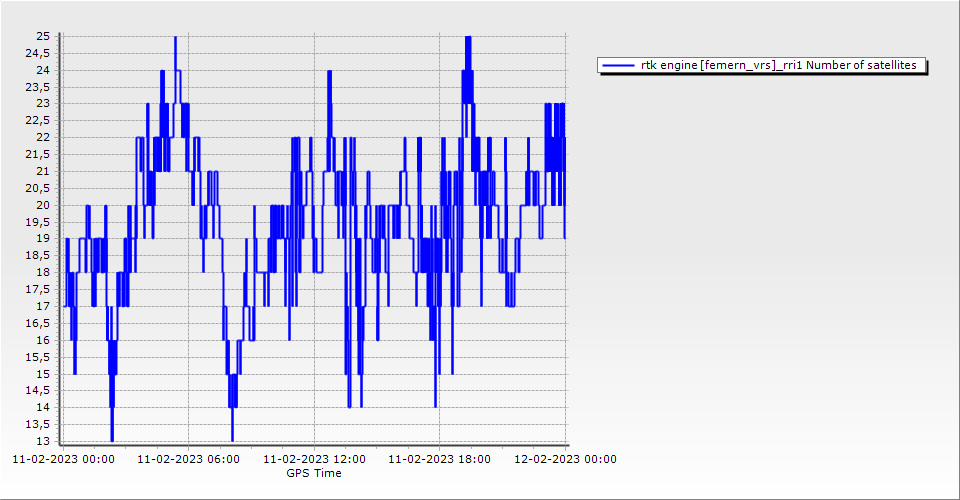Click the '19' y-axis tick label
Screen dimensions: 960x500
pos(43,239)
